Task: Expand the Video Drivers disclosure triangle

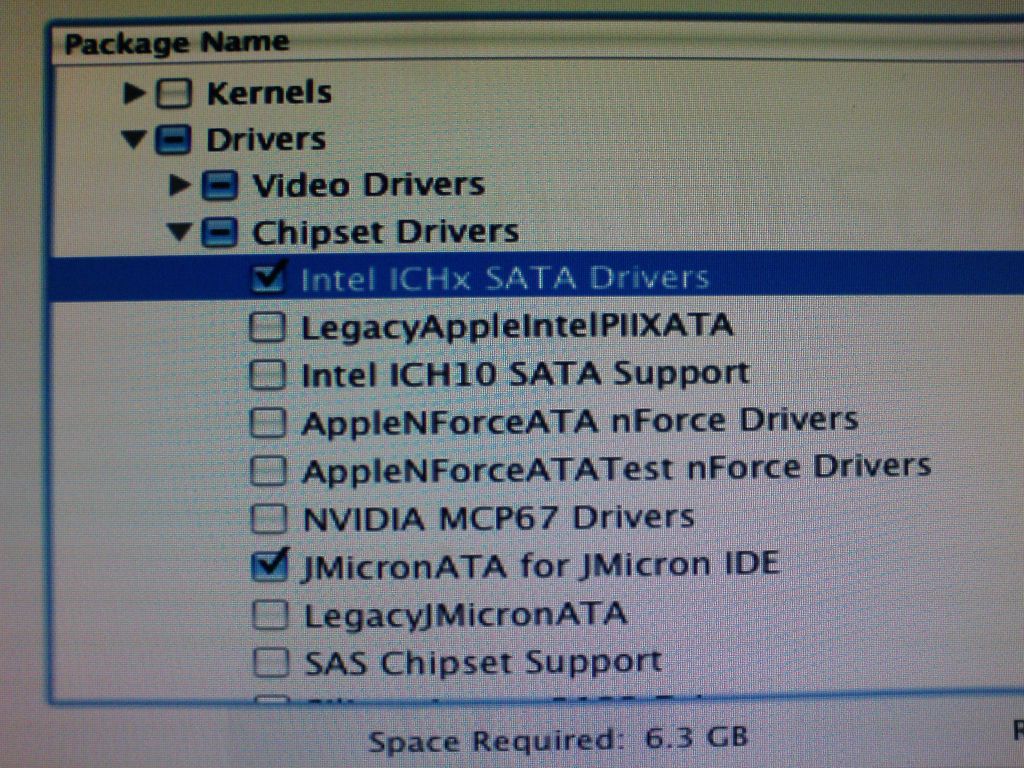Action: click(180, 185)
